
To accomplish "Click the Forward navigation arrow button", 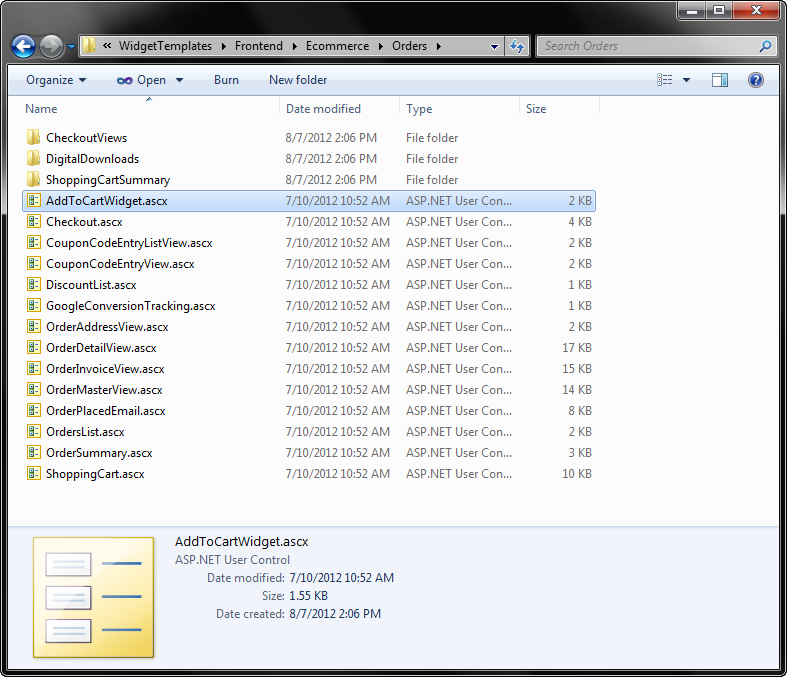I will [x=51, y=46].
